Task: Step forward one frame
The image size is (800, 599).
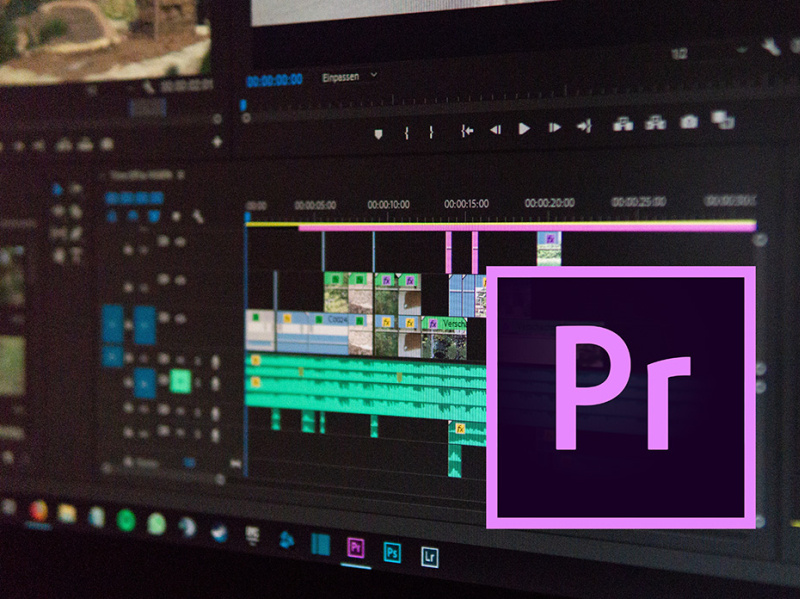Action: click(x=551, y=128)
